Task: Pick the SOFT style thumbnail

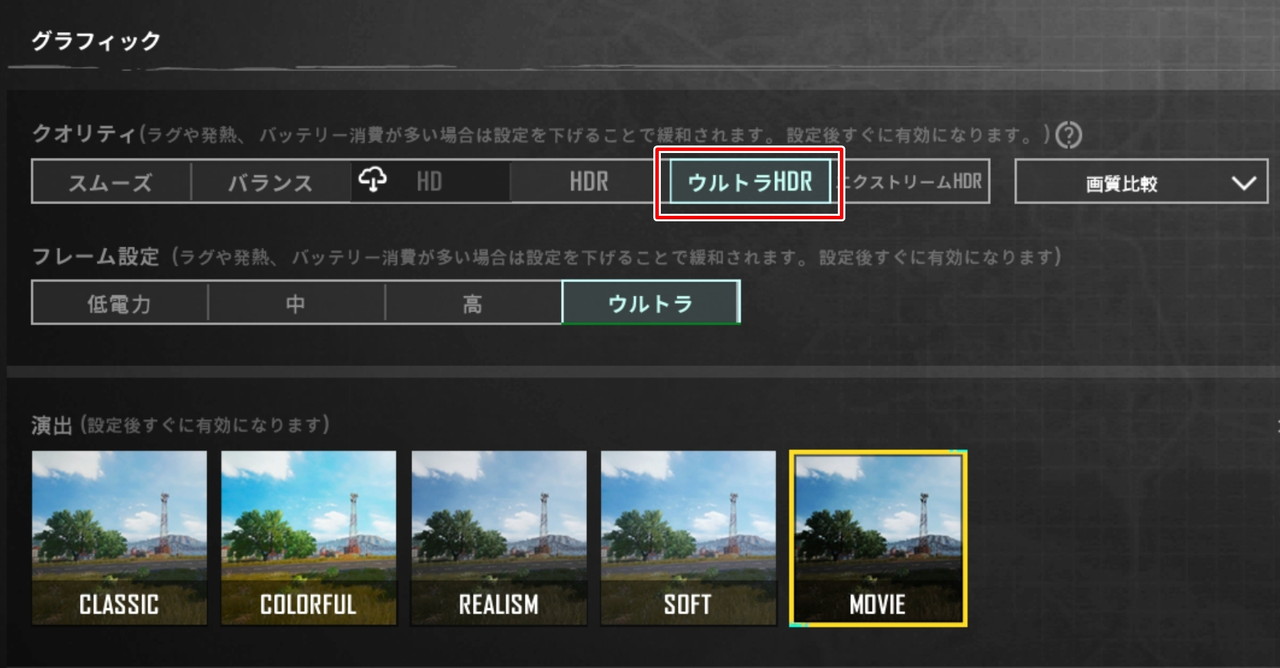Action: pyautogui.click(x=688, y=538)
